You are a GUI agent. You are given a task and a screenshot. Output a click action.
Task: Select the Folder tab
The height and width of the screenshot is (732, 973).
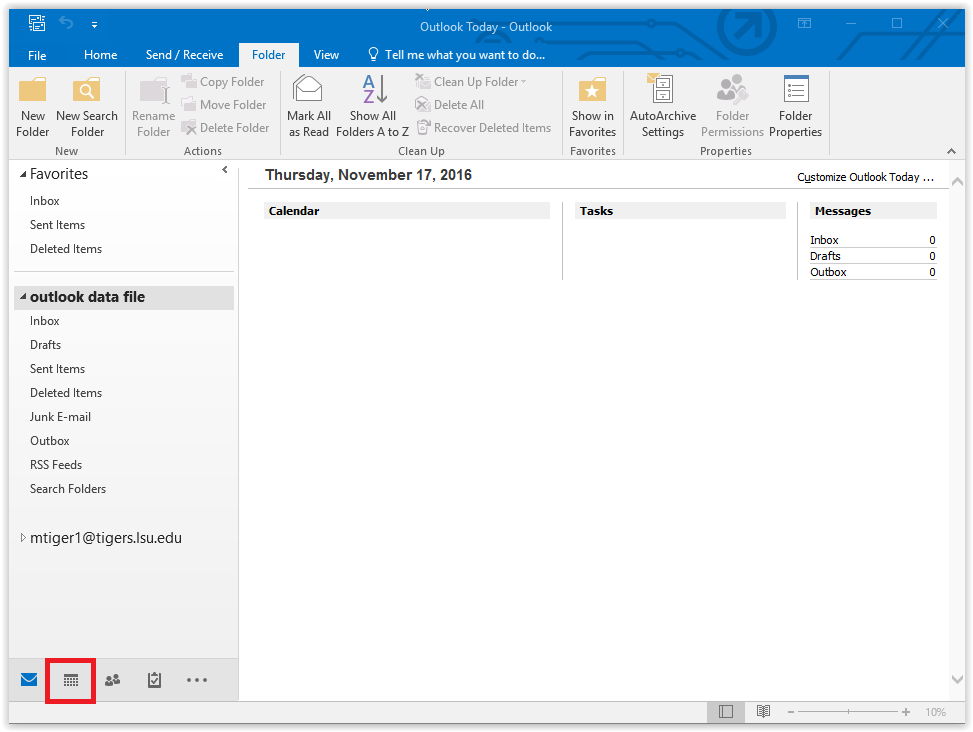(269, 55)
